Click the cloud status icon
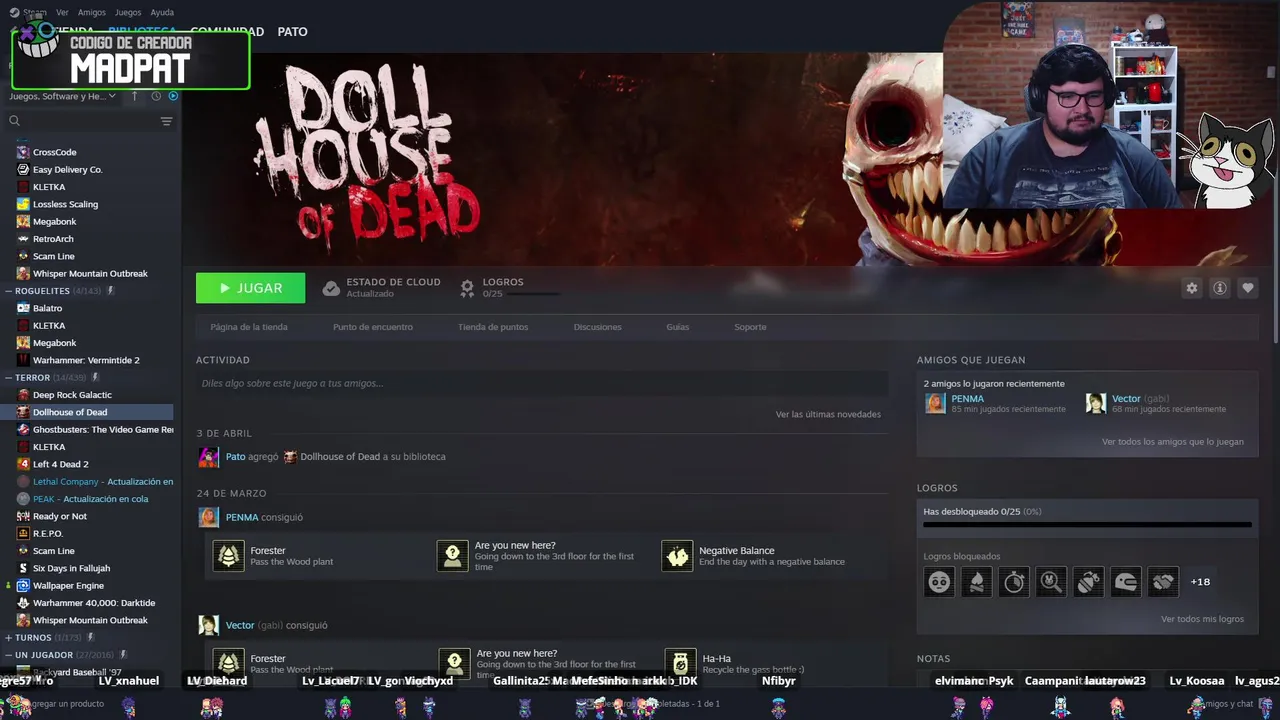The height and width of the screenshot is (720, 1280). (x=331, y=288)
